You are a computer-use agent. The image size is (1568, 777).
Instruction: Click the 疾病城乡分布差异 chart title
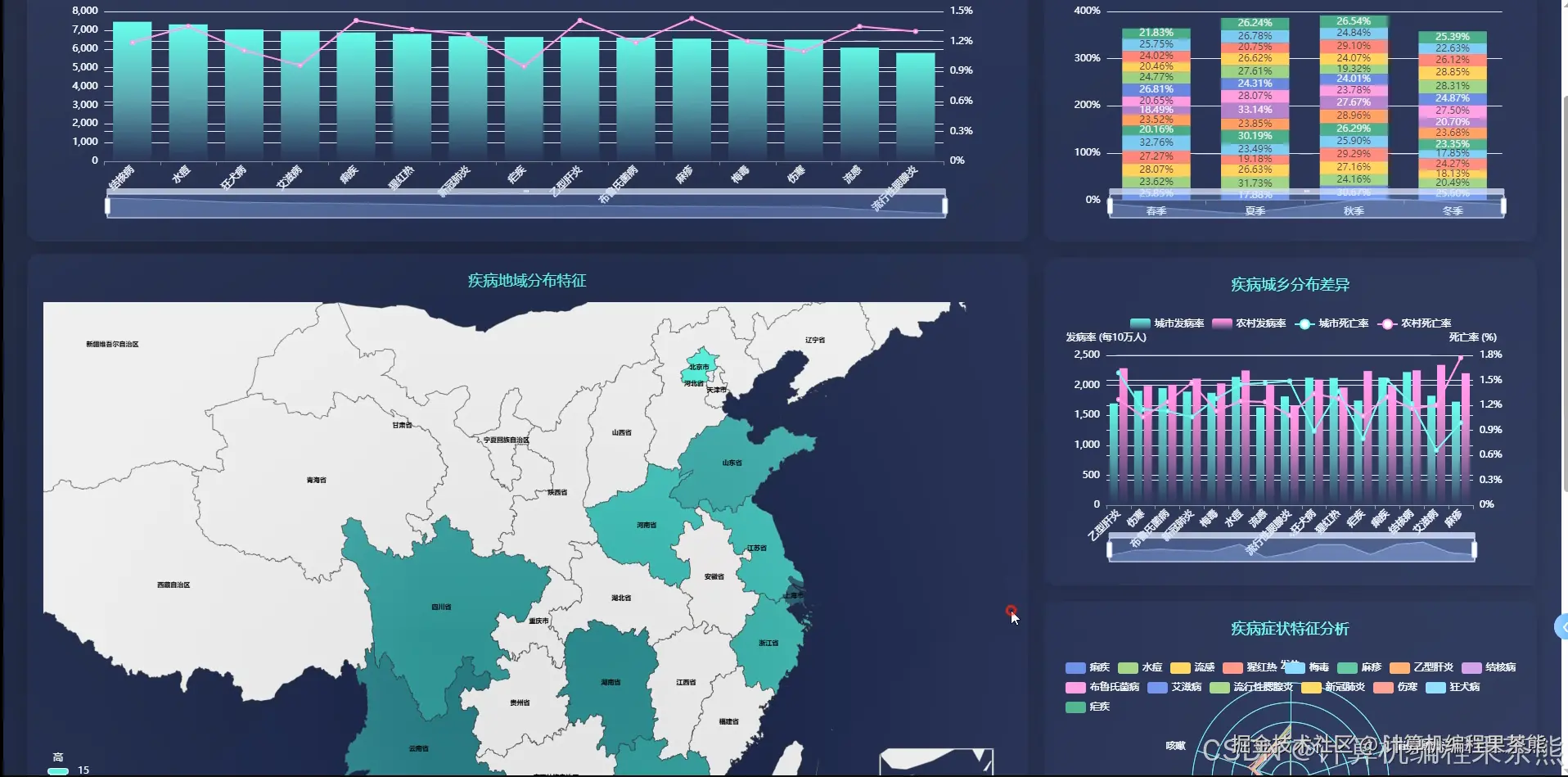click(x=1291, y=285)
